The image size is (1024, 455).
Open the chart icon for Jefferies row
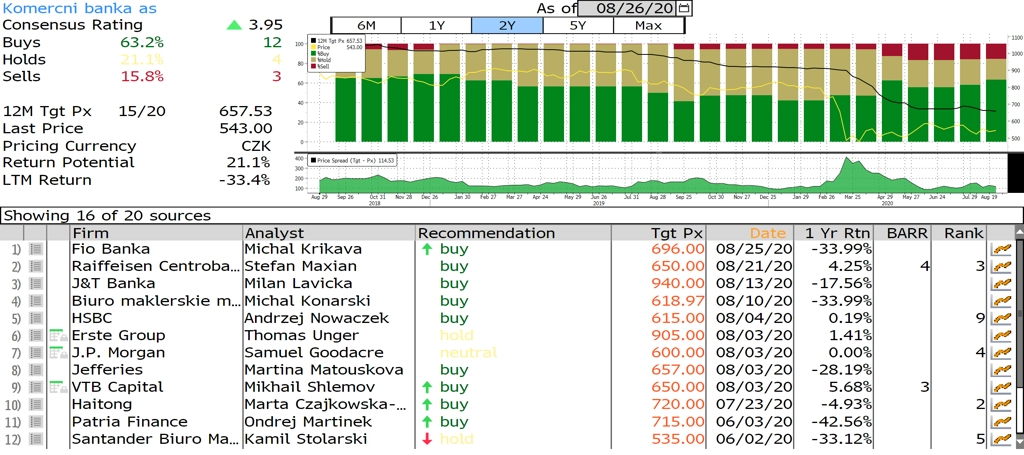point(1000,369)
